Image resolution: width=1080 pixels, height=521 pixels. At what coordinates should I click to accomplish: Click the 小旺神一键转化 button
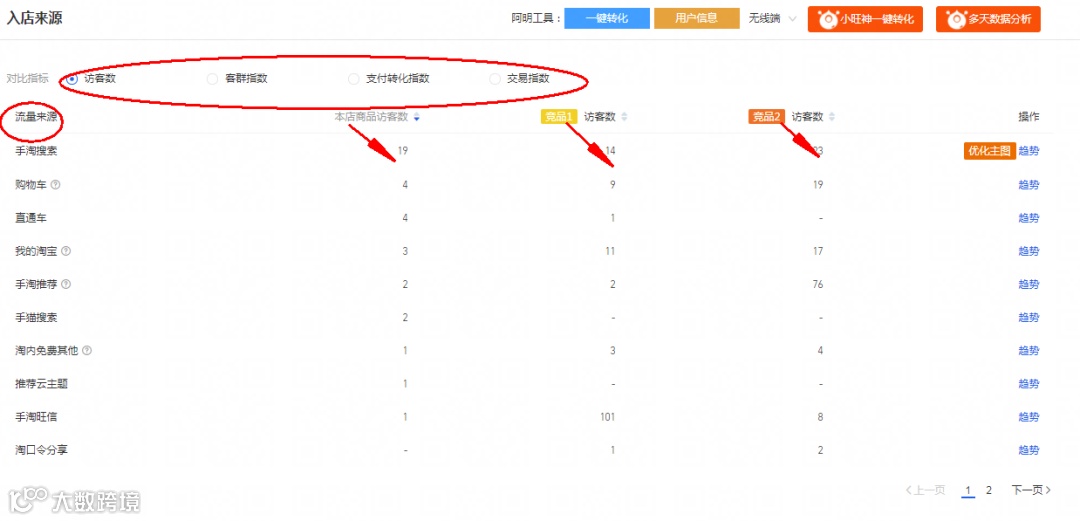tap(866, 19)
